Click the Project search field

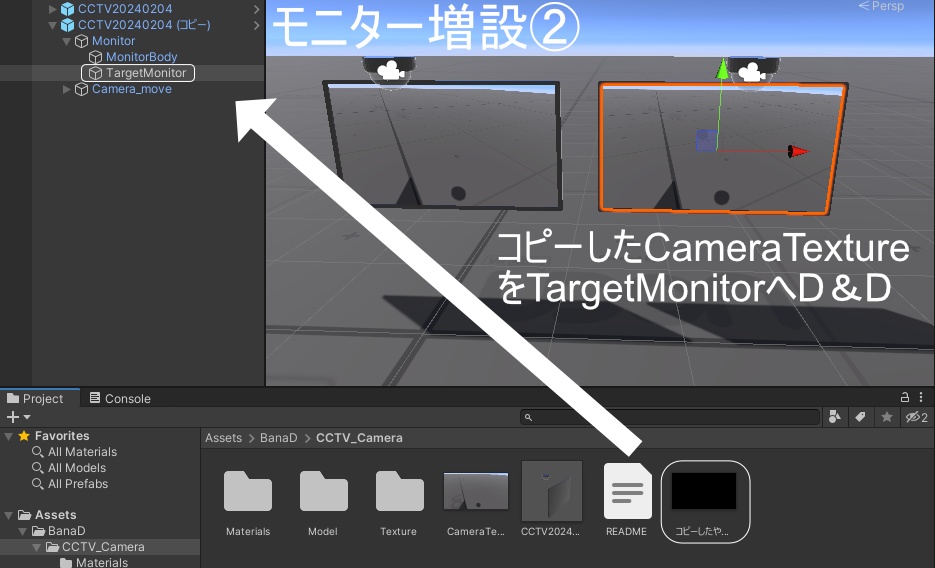[670, 417]
